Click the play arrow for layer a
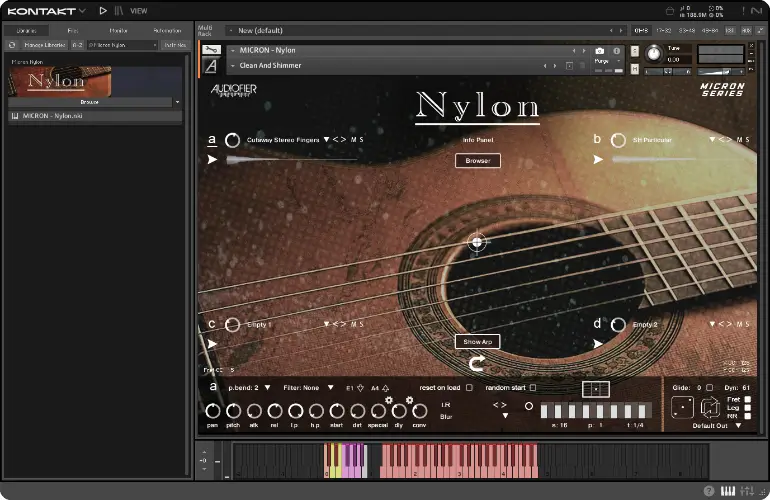The width and height of the screenshot is (770, 500). [212, 159]
